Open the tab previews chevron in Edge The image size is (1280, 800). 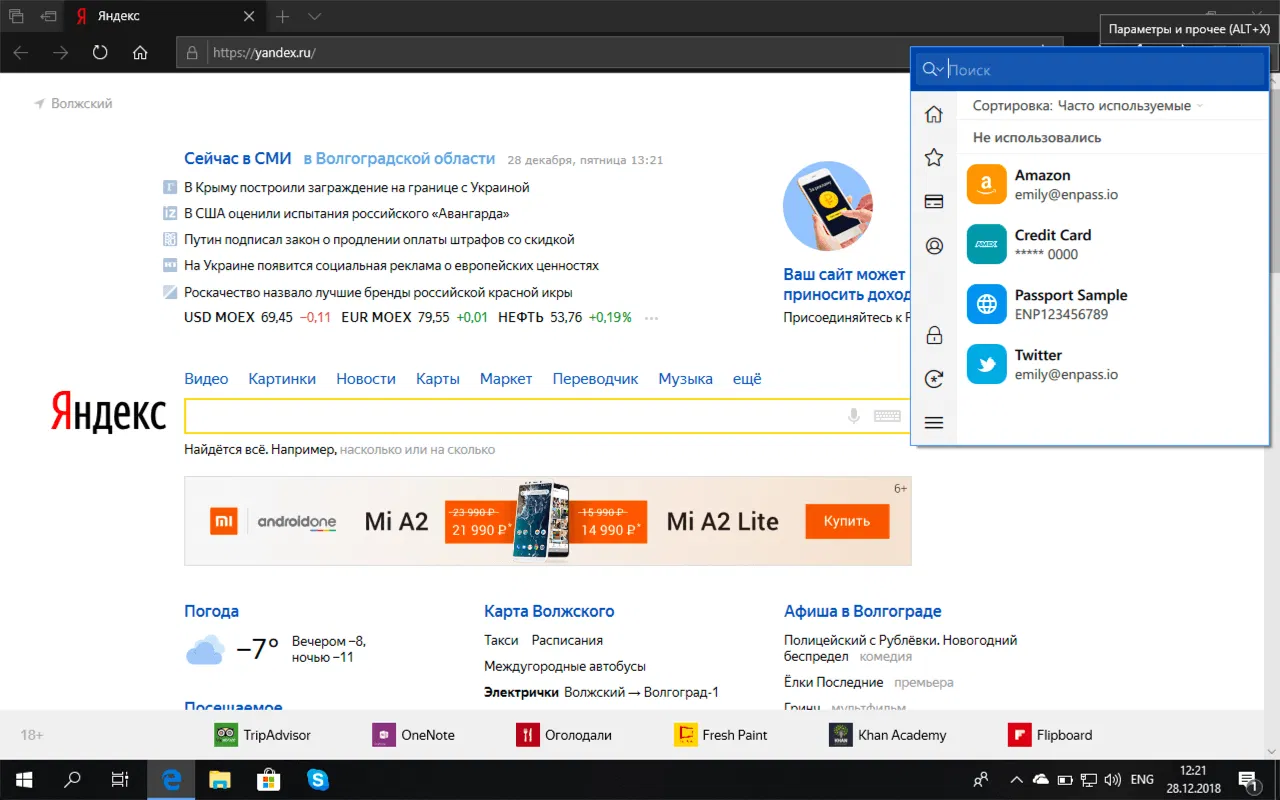(x=314, y=17)
